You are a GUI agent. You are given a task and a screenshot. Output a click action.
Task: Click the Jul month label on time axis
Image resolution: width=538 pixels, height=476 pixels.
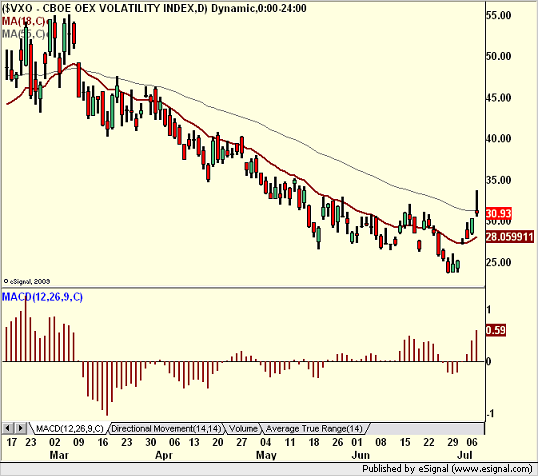tap(465, 455)
